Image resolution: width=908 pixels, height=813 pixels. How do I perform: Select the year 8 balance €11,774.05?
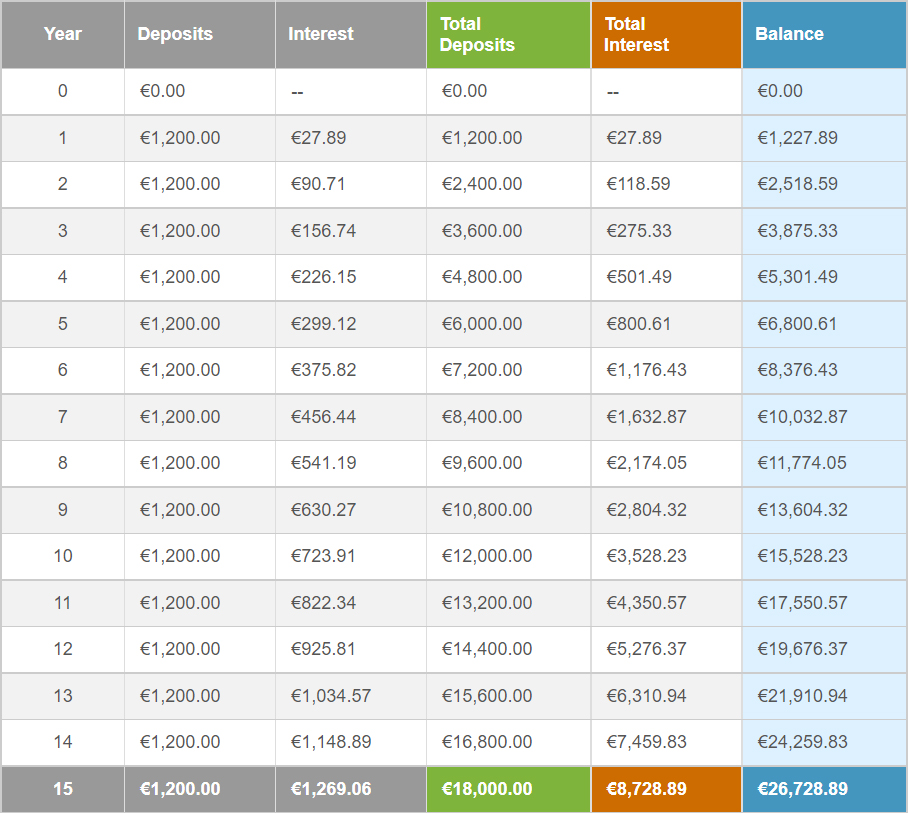[802, 463]
